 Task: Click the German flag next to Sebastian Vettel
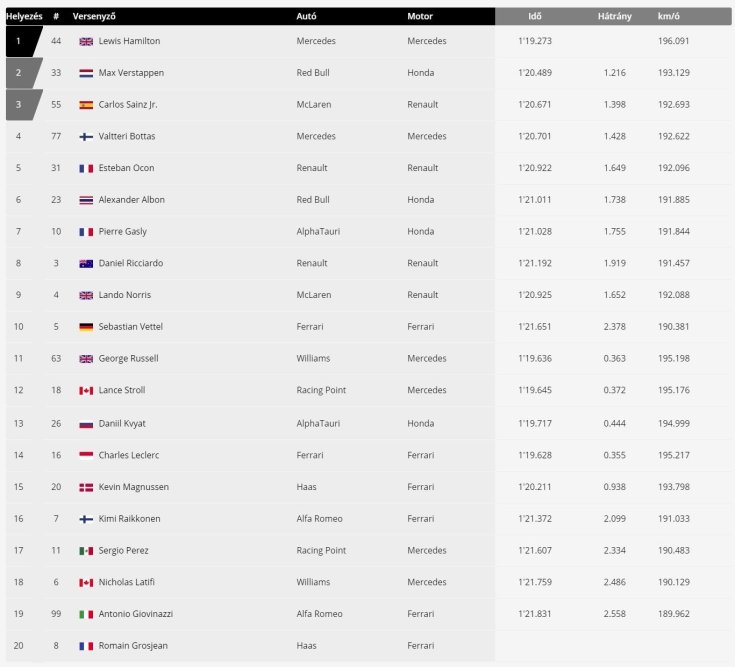[86, 327]
